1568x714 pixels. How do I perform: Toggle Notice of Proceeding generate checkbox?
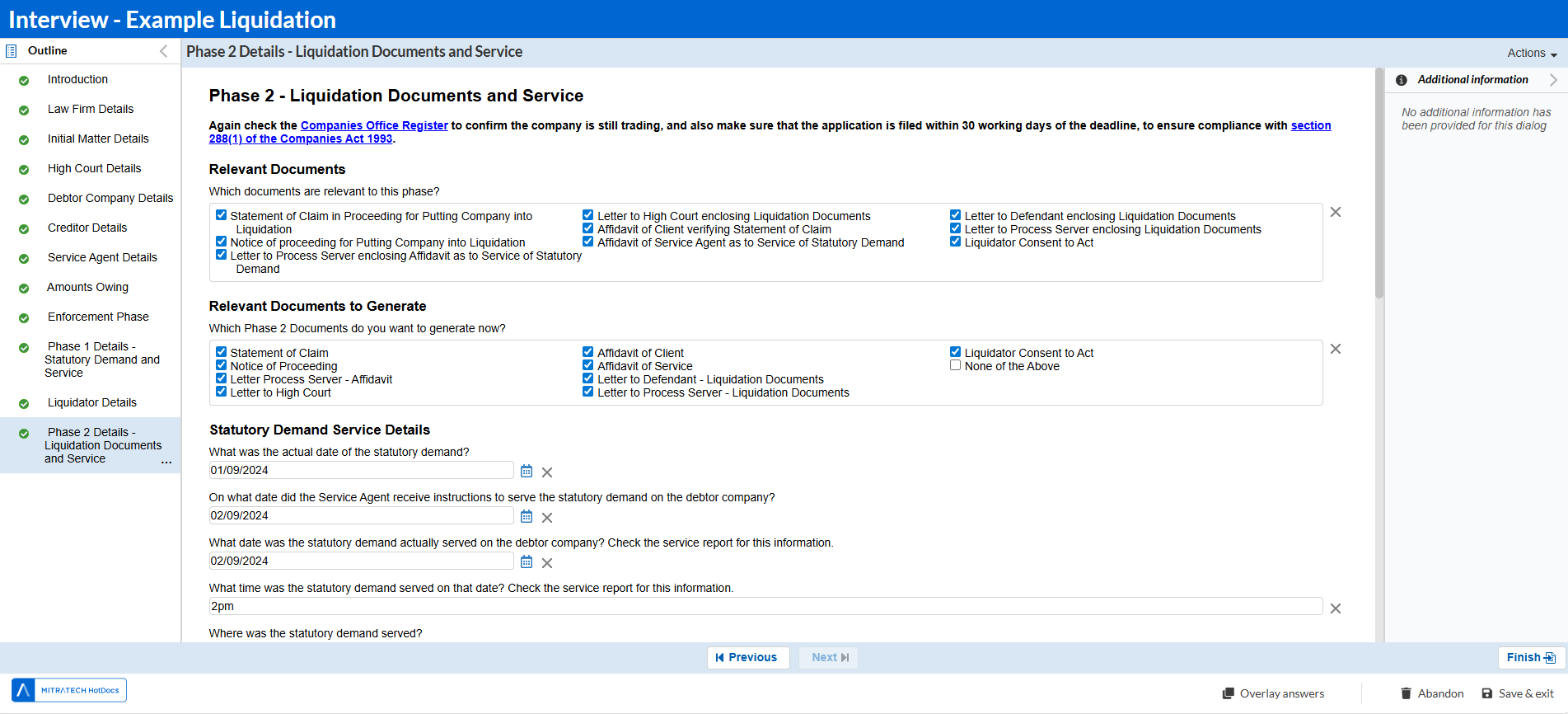[x=221, y=365]
